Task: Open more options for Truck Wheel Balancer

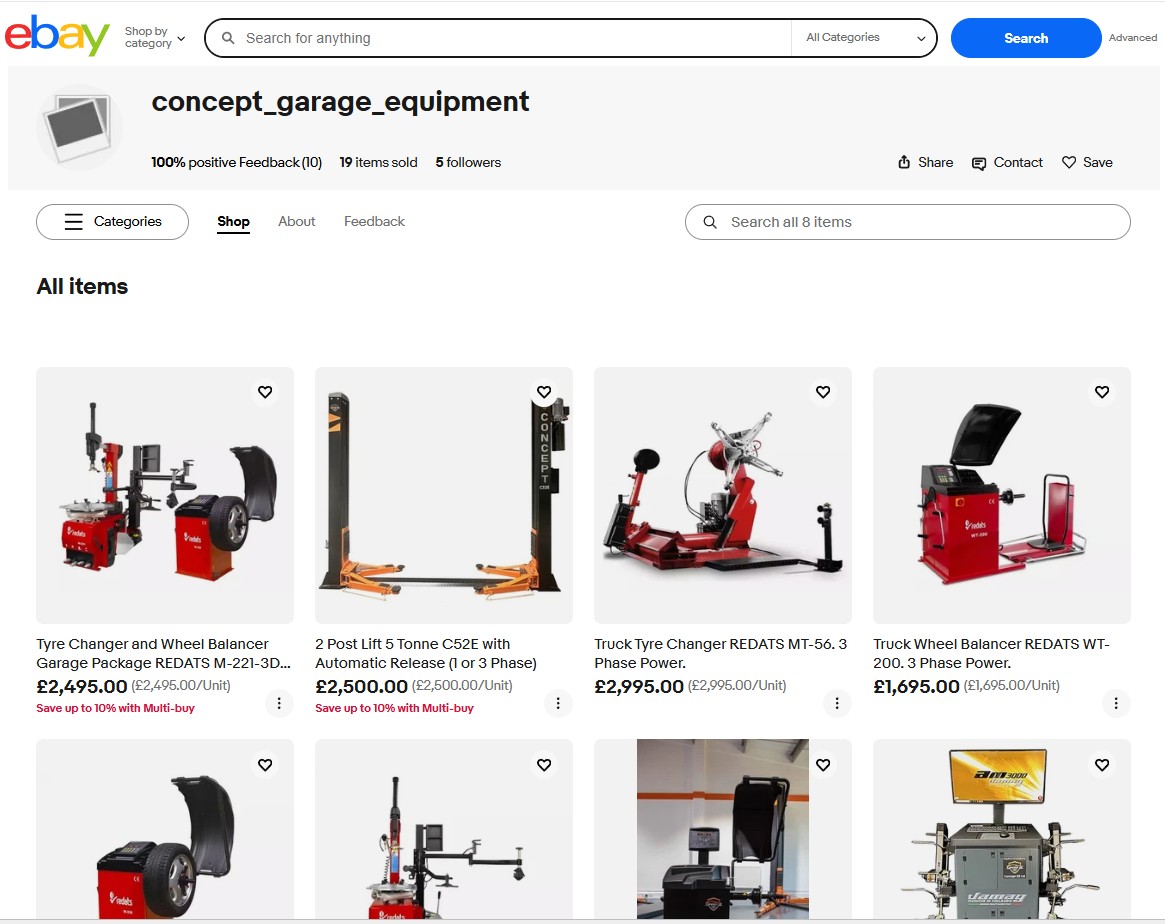Action: pyautogui.click(x=1116, y=703)
